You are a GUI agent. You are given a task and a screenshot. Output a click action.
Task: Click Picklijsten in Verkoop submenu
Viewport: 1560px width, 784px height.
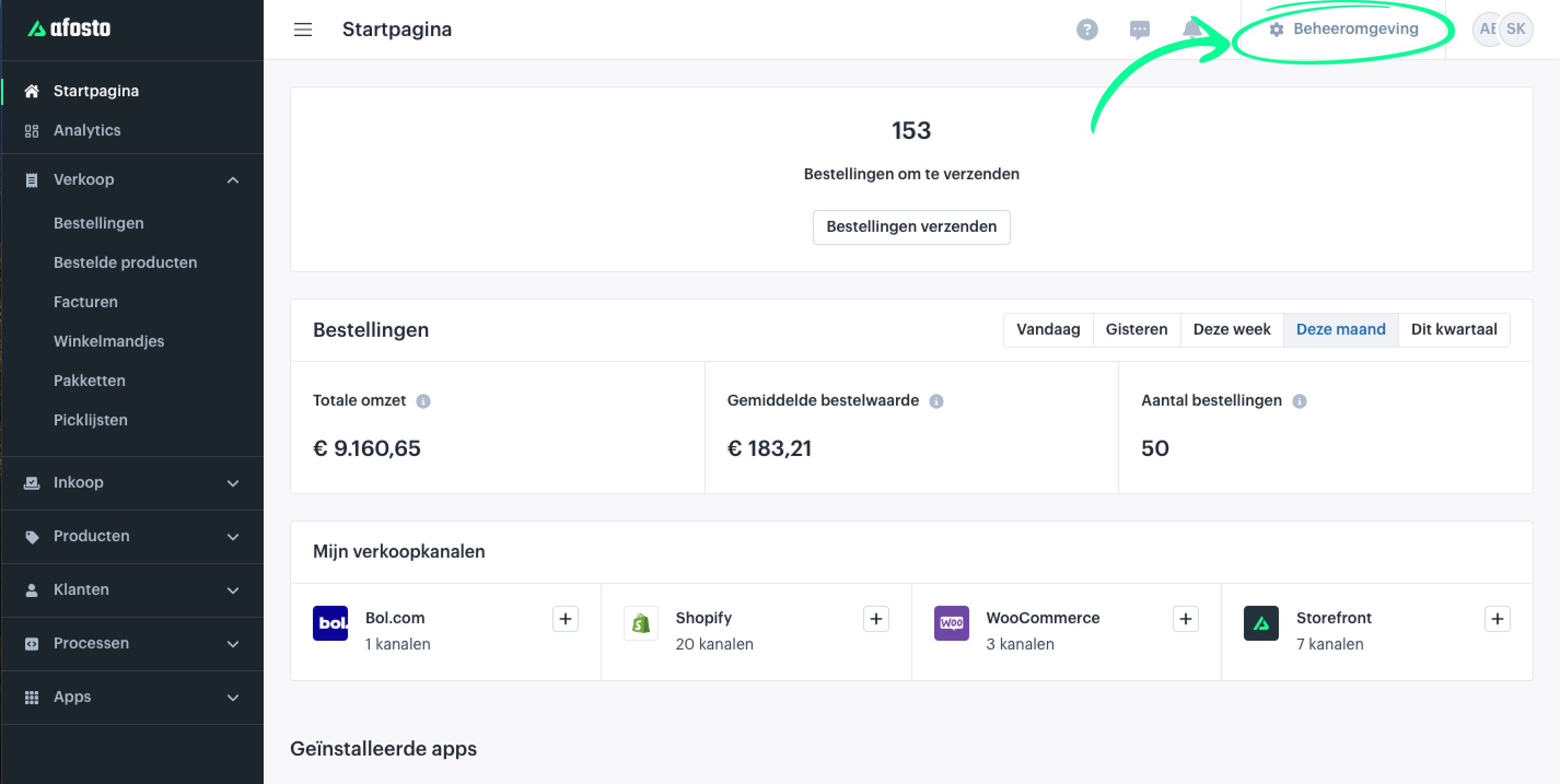(91, 420)
